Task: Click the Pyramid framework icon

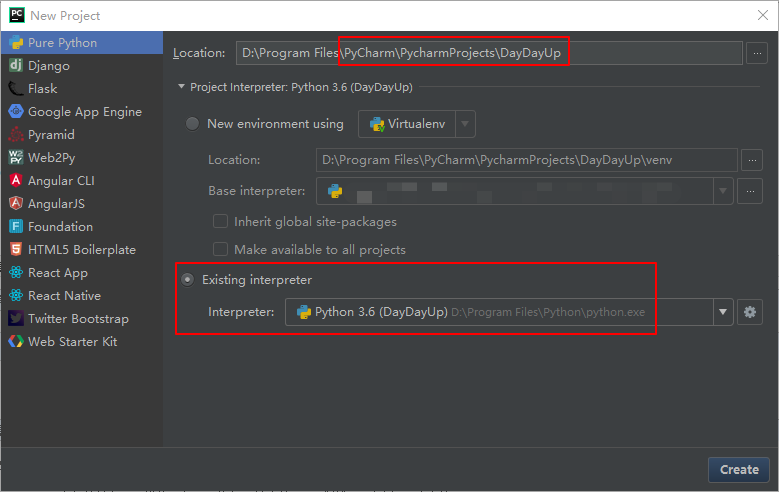Action: point(16,134)
